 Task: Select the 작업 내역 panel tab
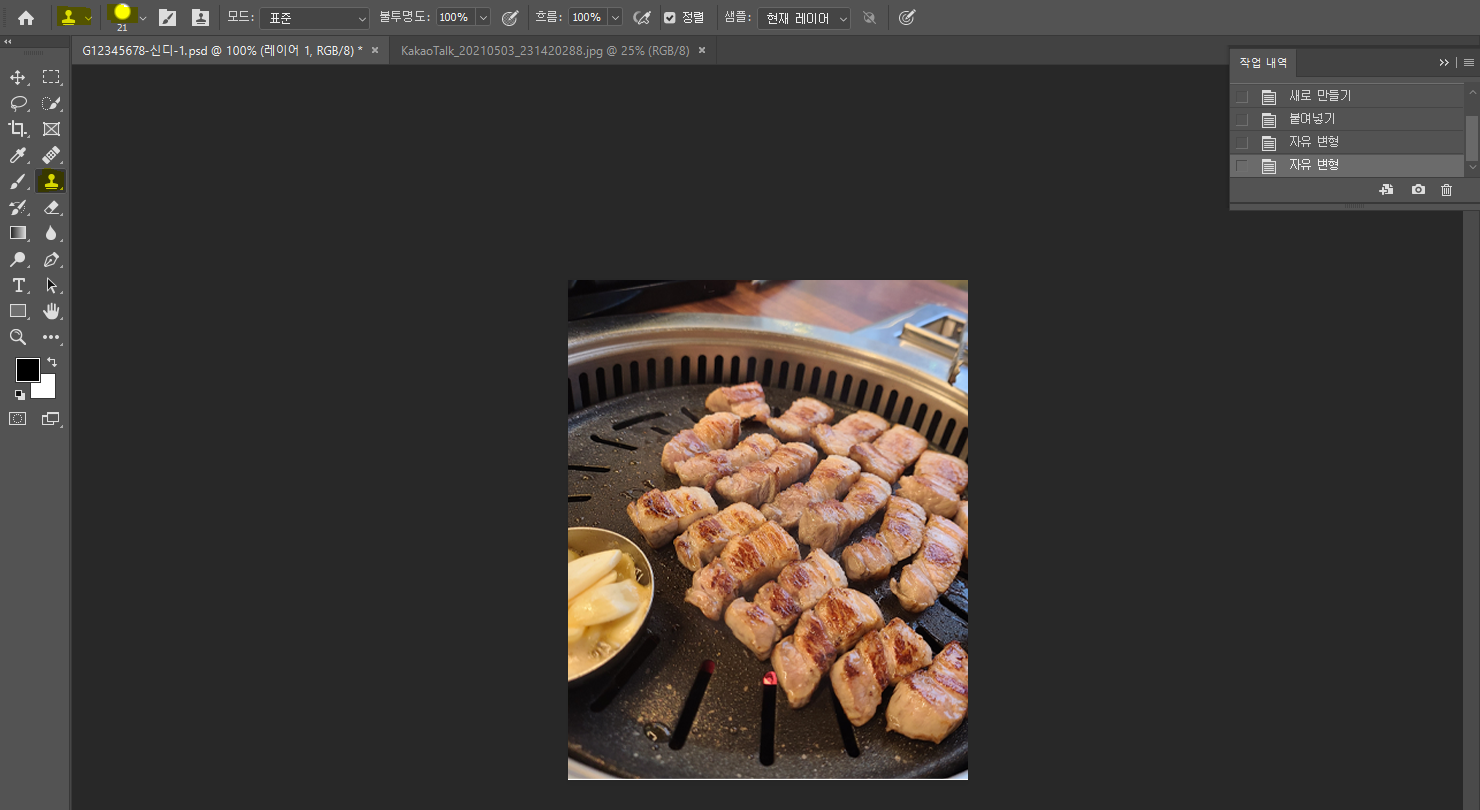click(1263, 62)
